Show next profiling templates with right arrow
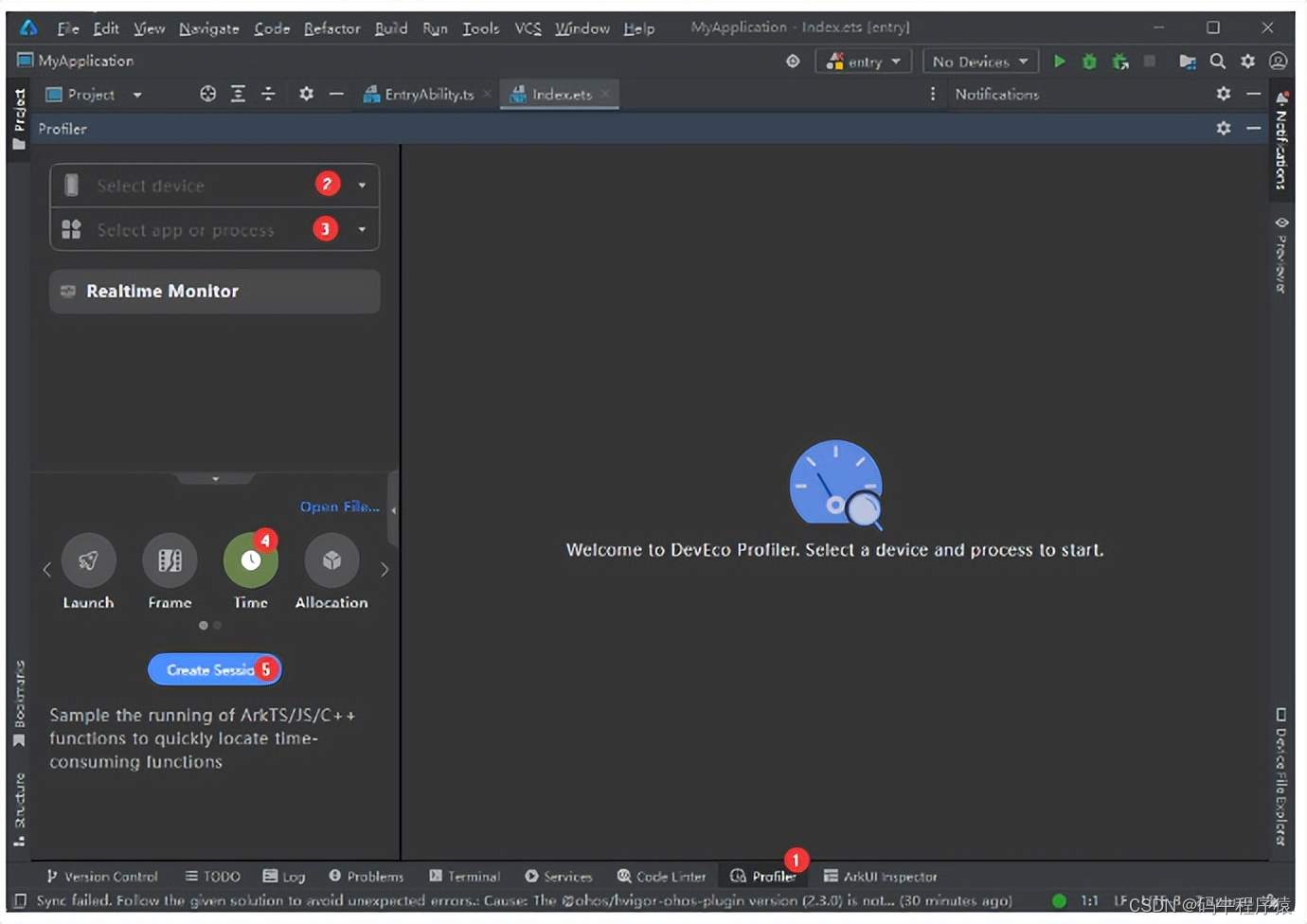The height and width of the screenshot is (924, 1307). point(385,570)
